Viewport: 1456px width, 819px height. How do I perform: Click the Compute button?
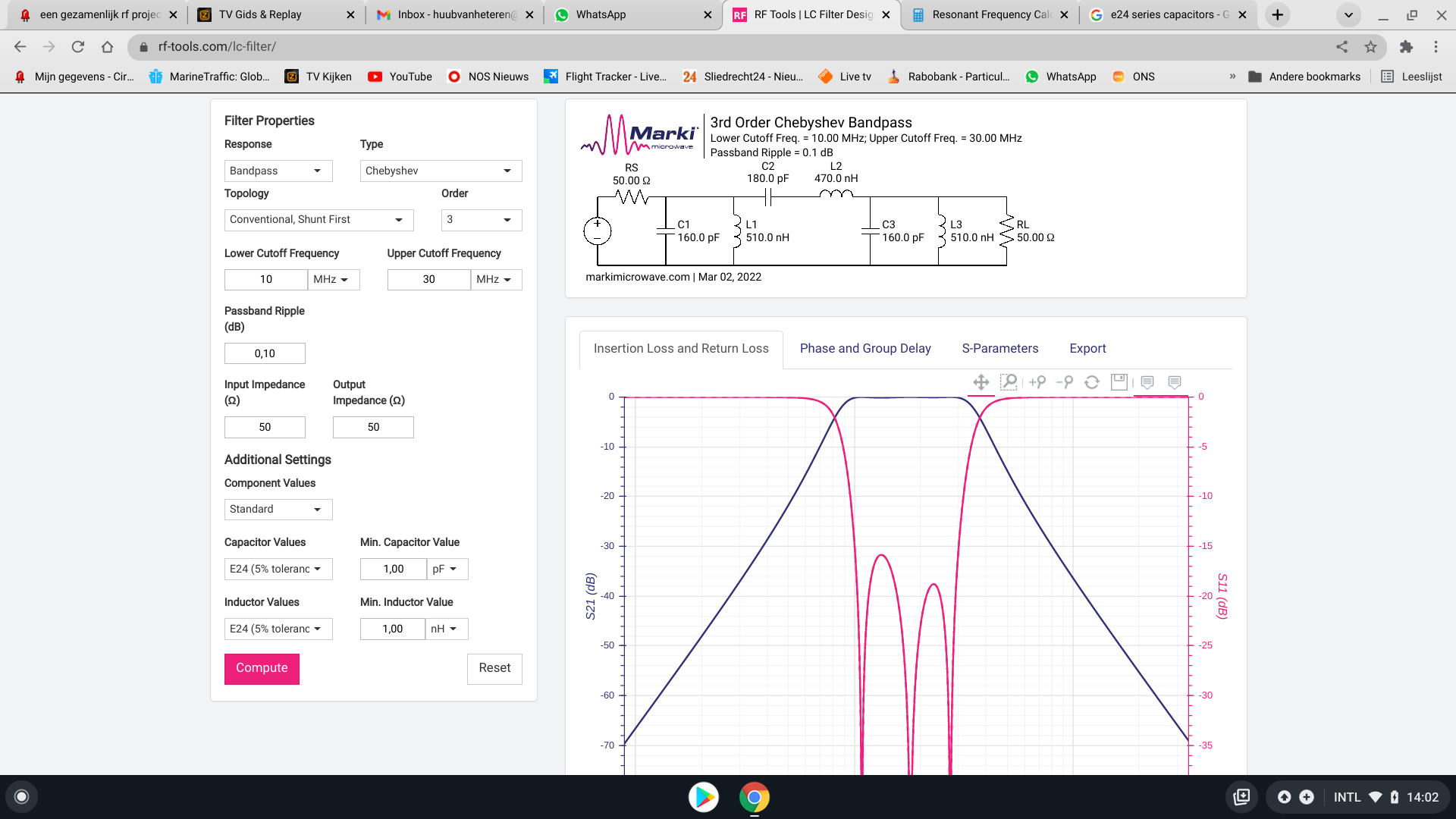coord(262,669)
